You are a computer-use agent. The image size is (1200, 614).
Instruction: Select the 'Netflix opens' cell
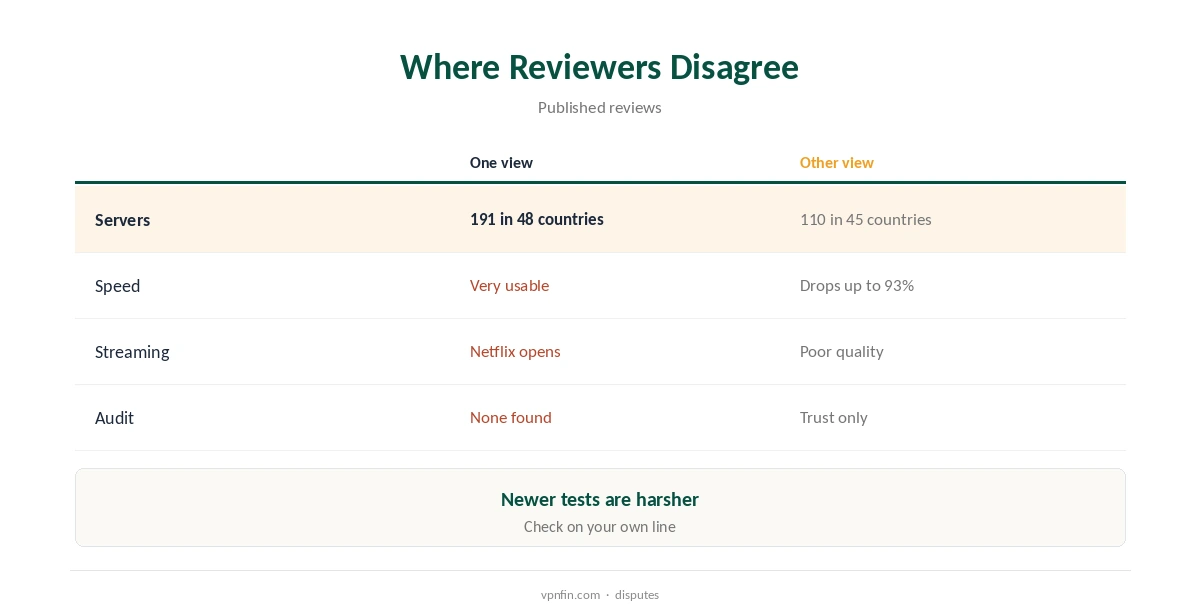(515, 351)
